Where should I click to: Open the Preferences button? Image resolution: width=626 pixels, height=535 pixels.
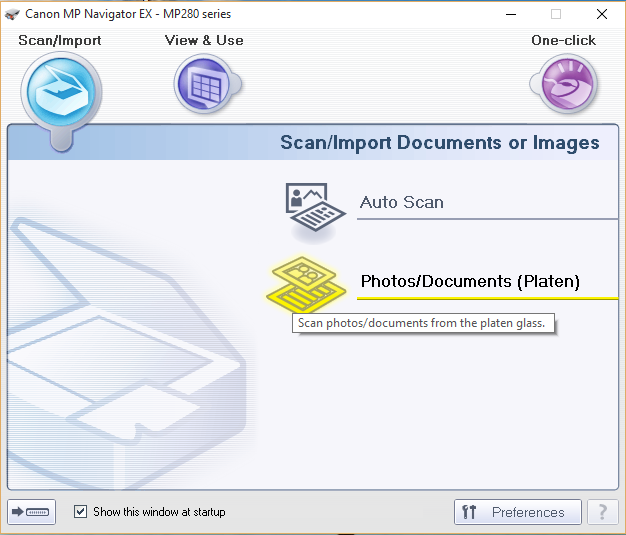[518, 511]
